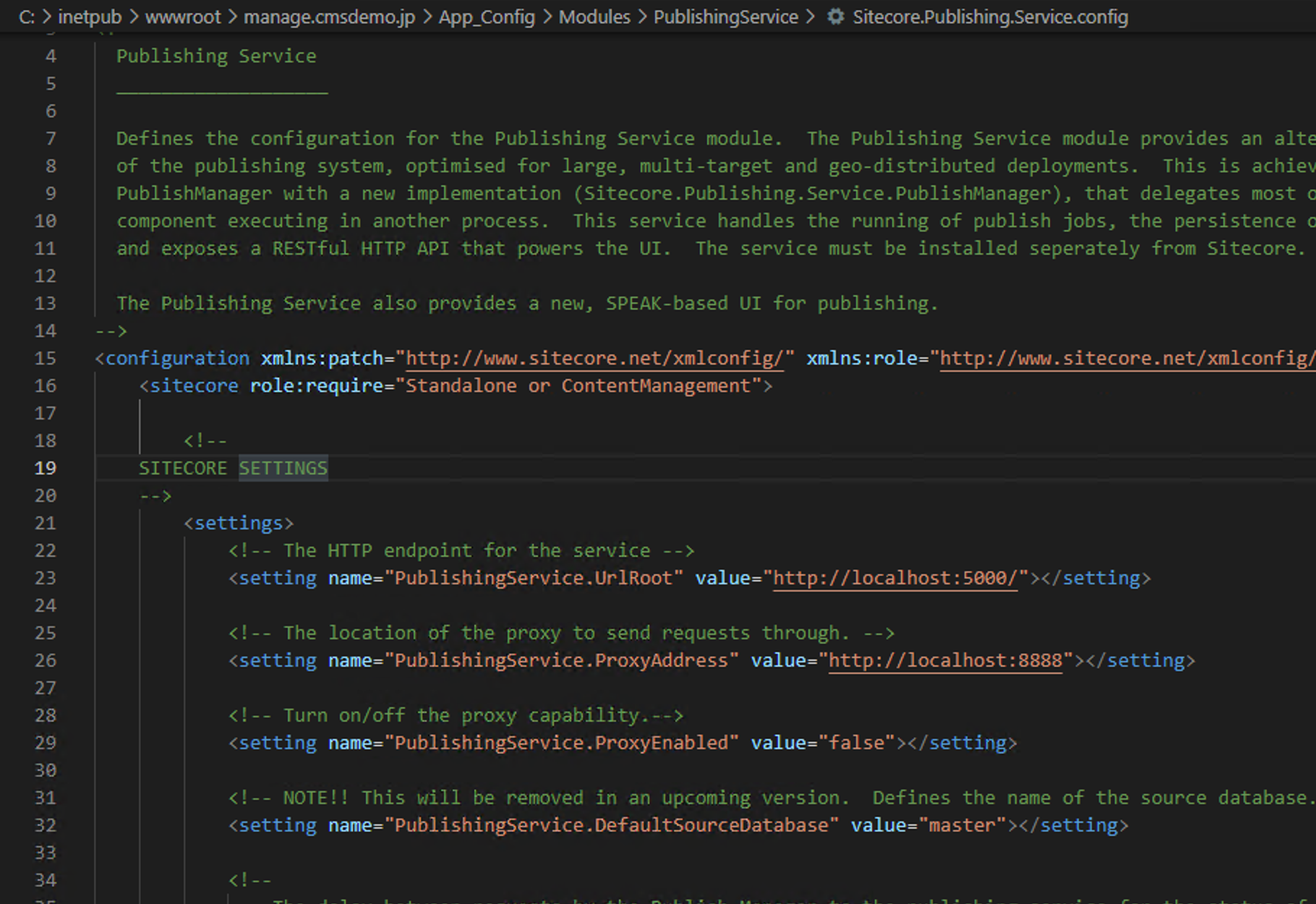Click the 'Publishing Service' heading comment
Screen dimensions: 1316x904
click(216, 56)
